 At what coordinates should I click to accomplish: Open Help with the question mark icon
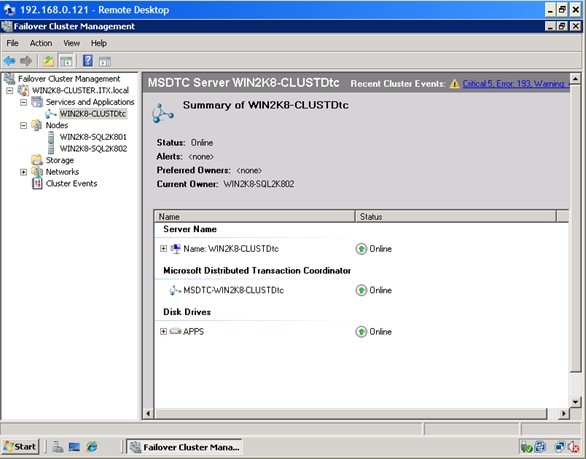[88, 61]
